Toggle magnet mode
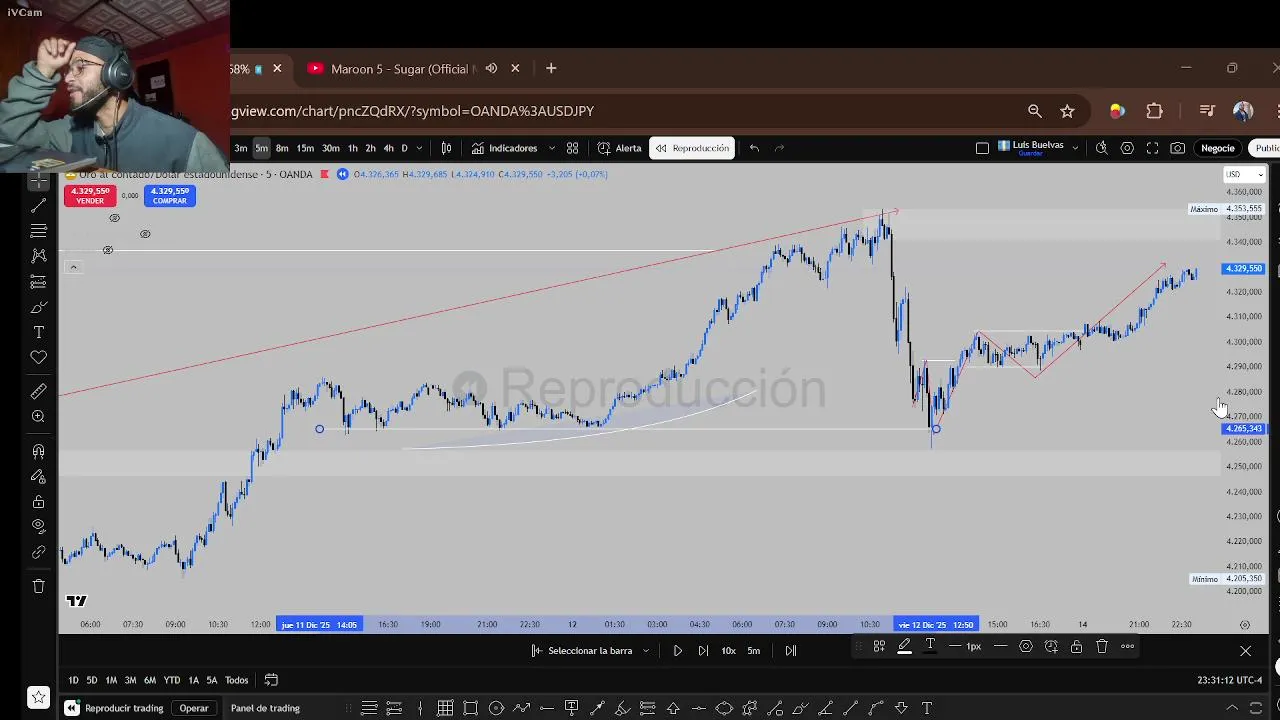This screenshot has width=1280, height=720. click(x=38, y=451)
